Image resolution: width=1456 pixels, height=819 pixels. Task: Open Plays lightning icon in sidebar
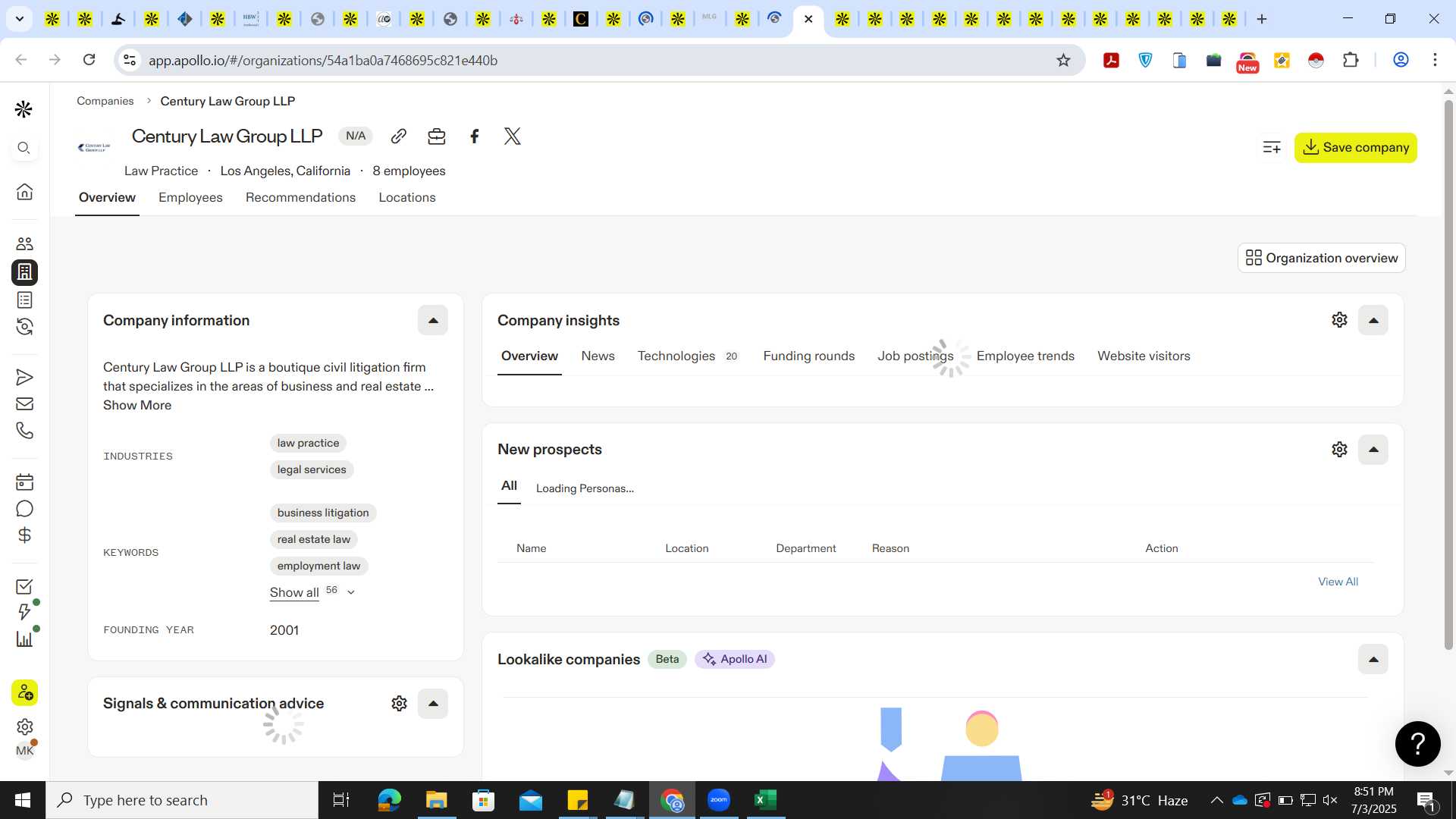click(24, 612)
